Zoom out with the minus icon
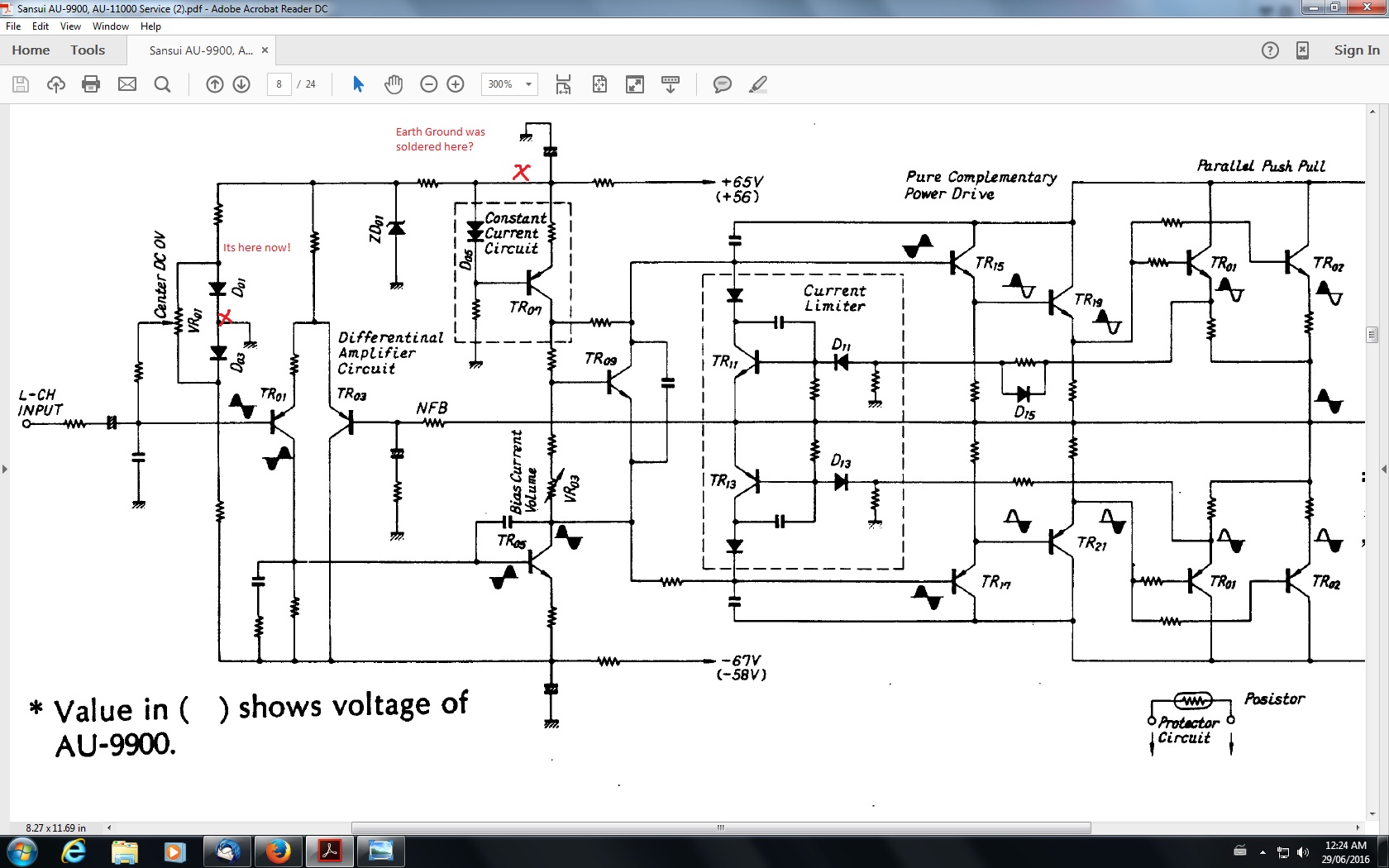The image size is (1389, 868). pyautogui.click(x=429, y=84)
